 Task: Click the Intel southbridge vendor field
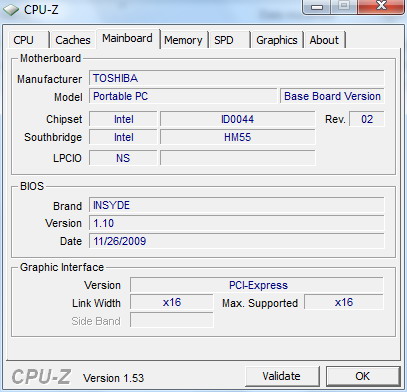pos(123,137)
